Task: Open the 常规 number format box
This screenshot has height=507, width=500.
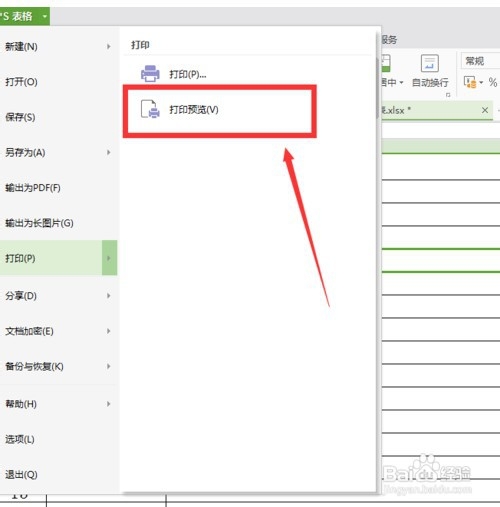Action: [x=480, y=61]
